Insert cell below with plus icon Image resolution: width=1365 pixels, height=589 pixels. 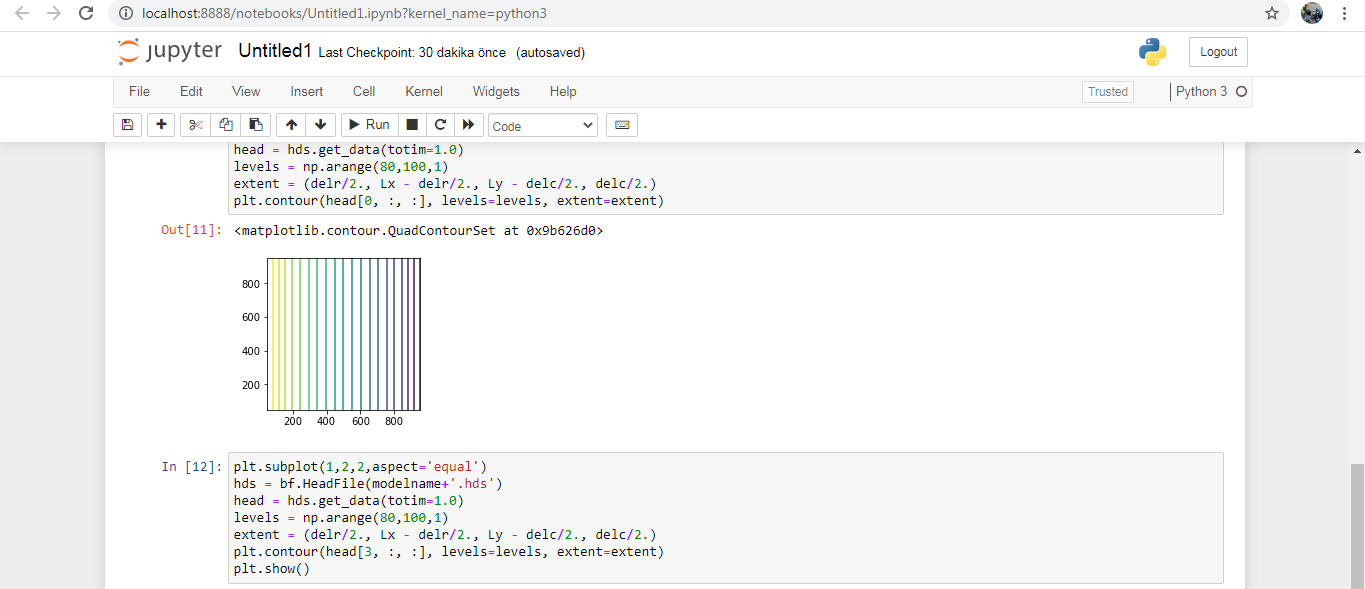pos(161,125)
